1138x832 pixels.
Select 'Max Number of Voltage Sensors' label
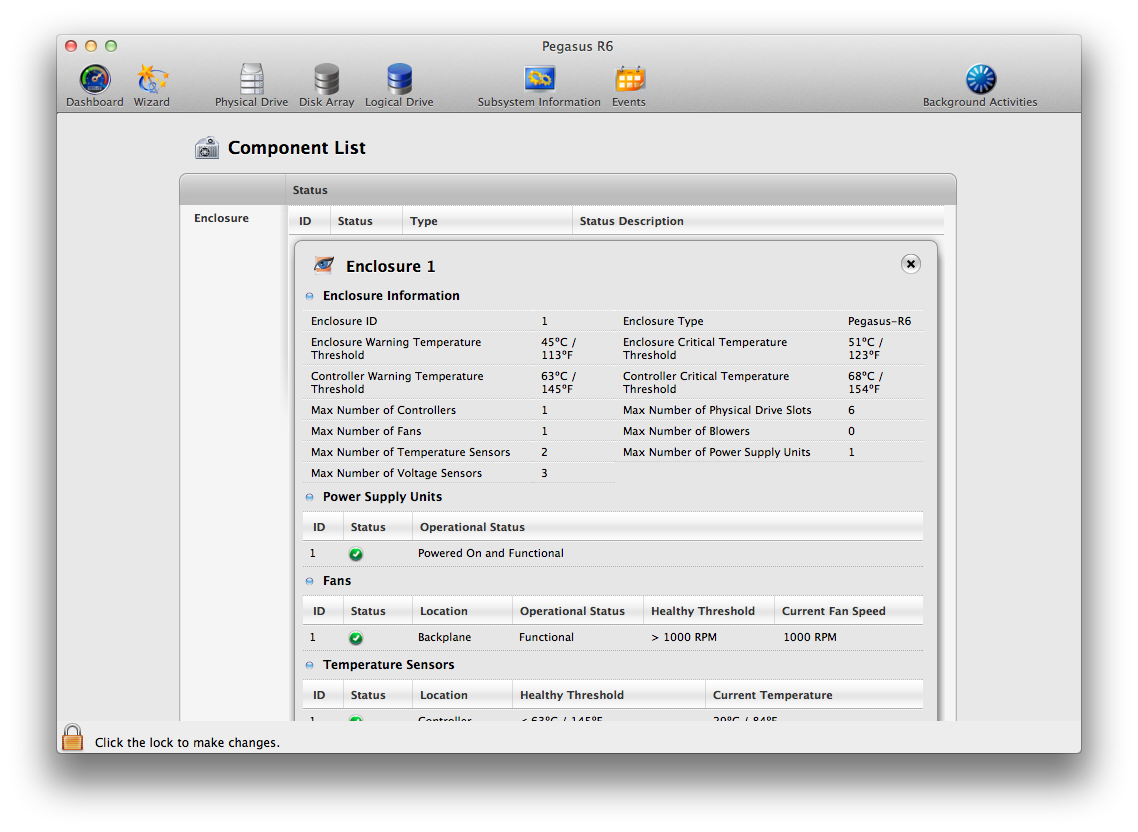396,473
